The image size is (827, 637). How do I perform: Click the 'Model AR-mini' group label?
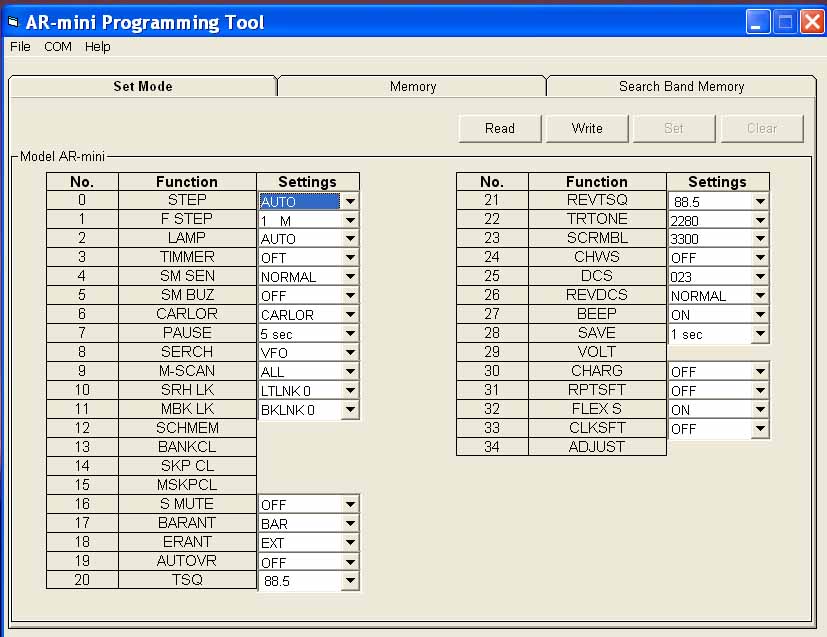point(62,156)
